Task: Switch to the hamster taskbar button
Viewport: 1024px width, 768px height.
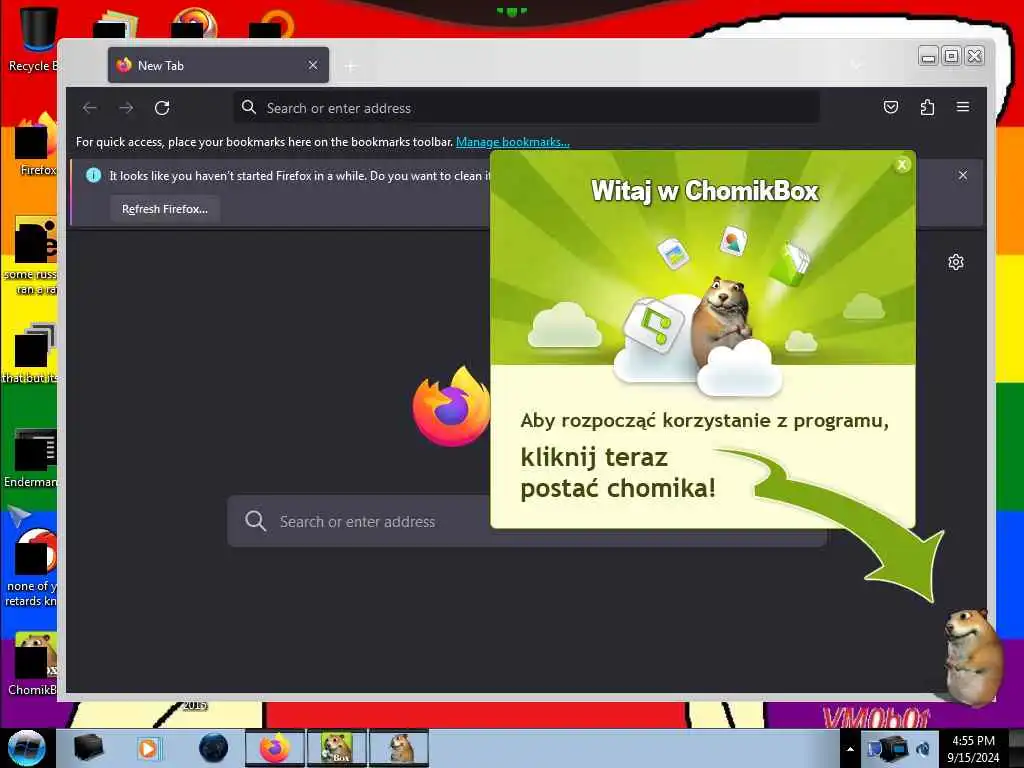Action: [399, 748]
